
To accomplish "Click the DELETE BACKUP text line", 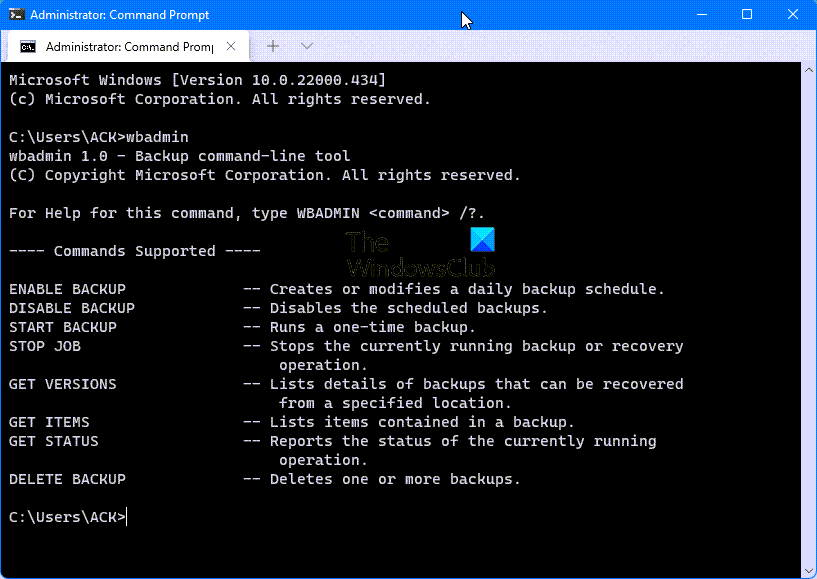I will coord(66,478).
